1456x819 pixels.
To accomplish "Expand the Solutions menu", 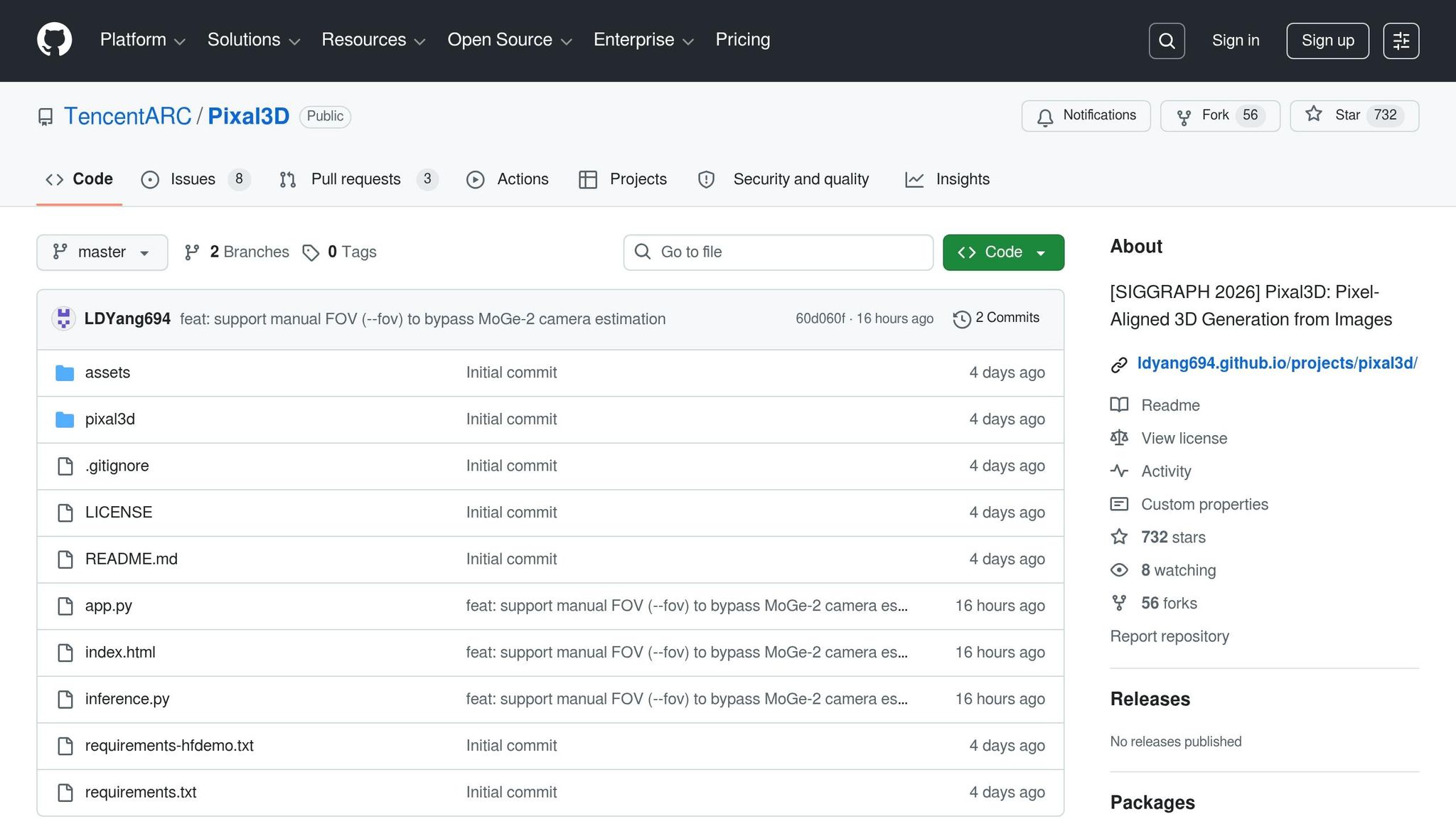I will point(254,40).
